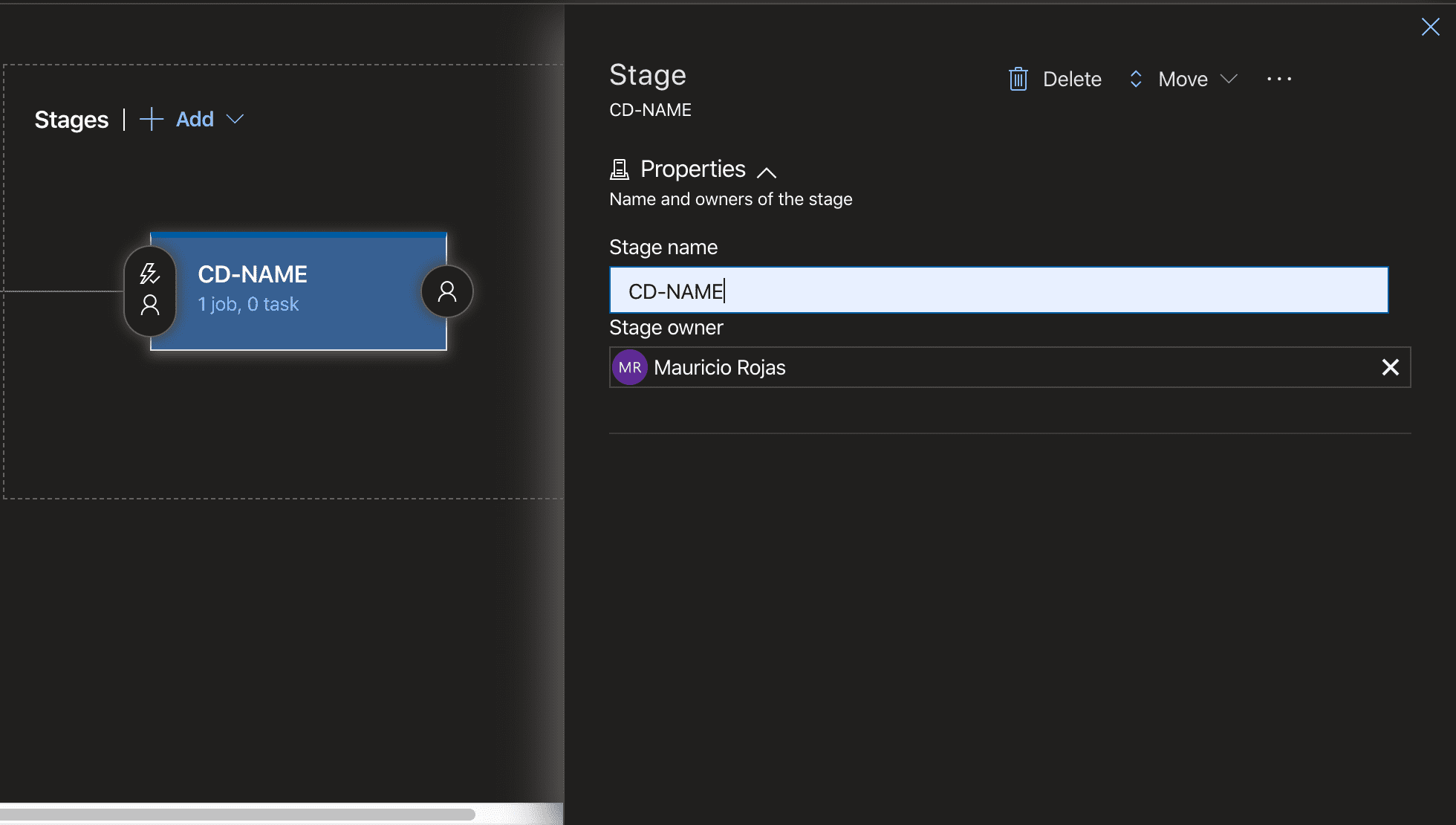Click the MR avatar of Mauricio Rojas
1456x825 pixels.
click(630, 367)
